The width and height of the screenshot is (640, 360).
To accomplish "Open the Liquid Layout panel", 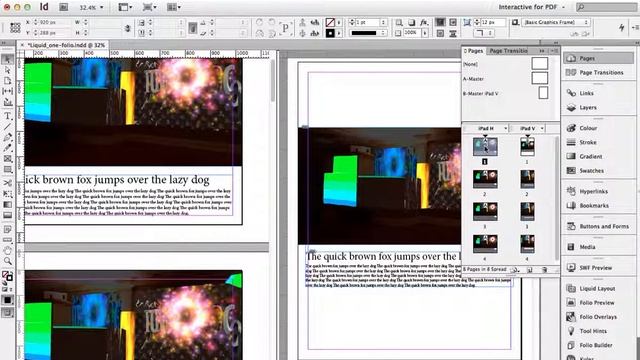I will point(598,289).
